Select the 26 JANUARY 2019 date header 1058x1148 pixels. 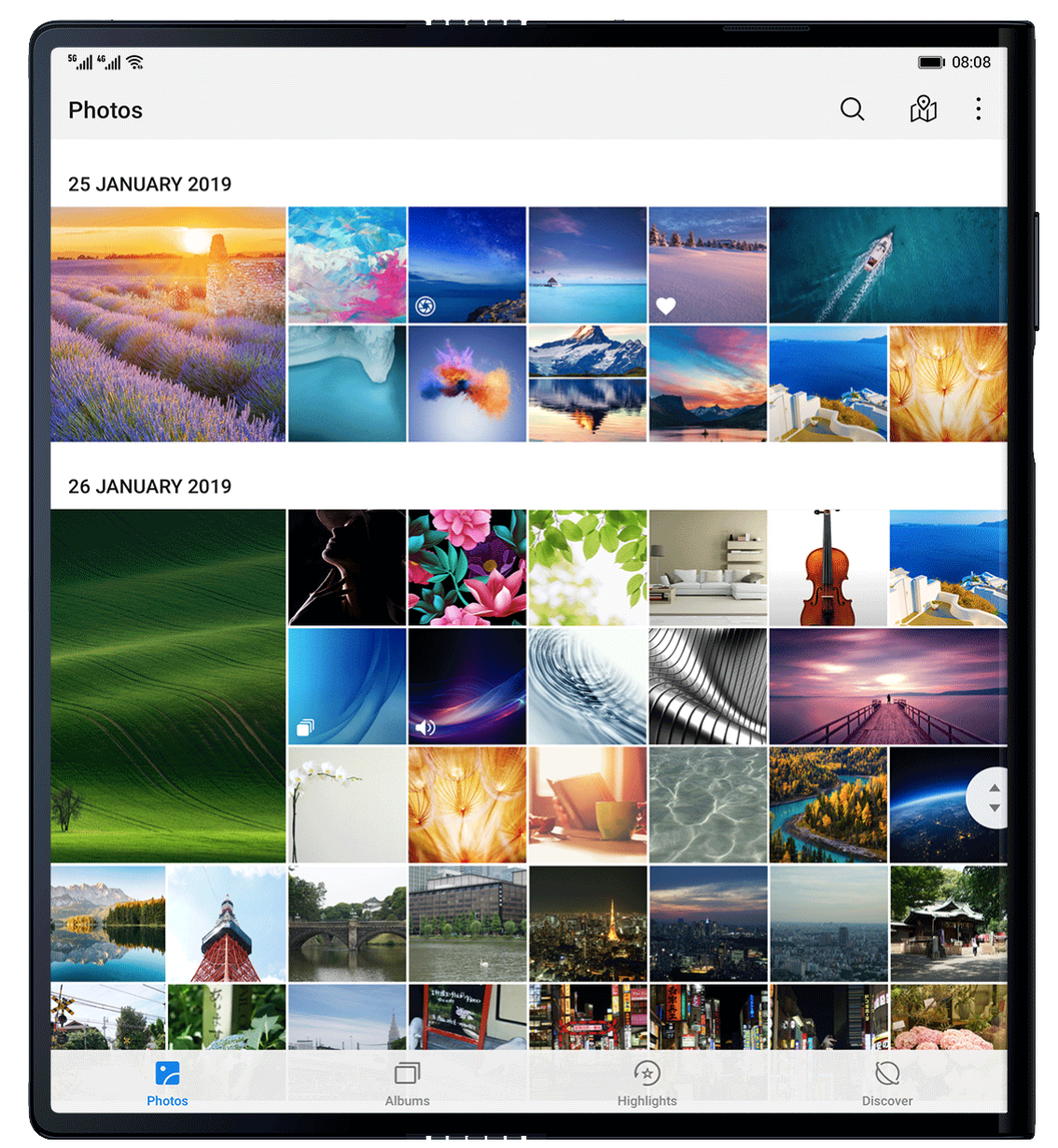point(149,486)
